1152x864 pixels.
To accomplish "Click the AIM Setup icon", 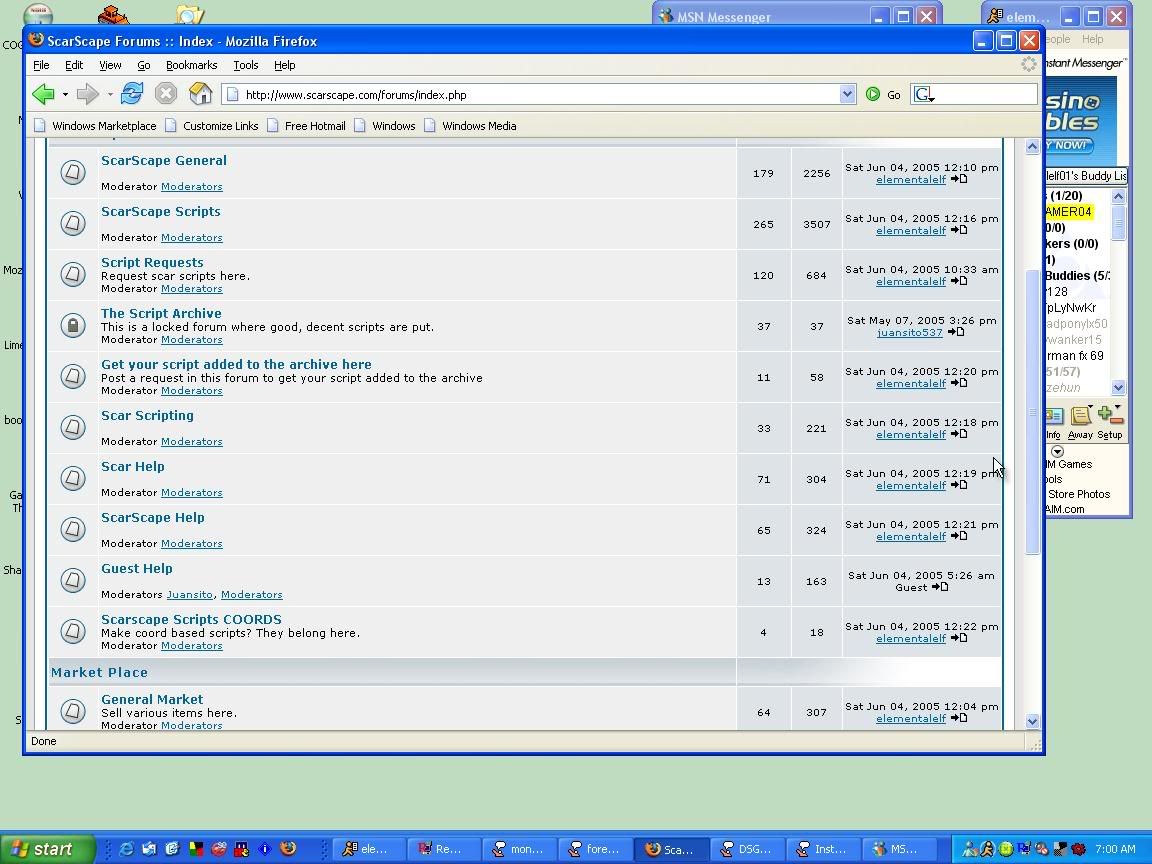I will [x=1110, y=416].
